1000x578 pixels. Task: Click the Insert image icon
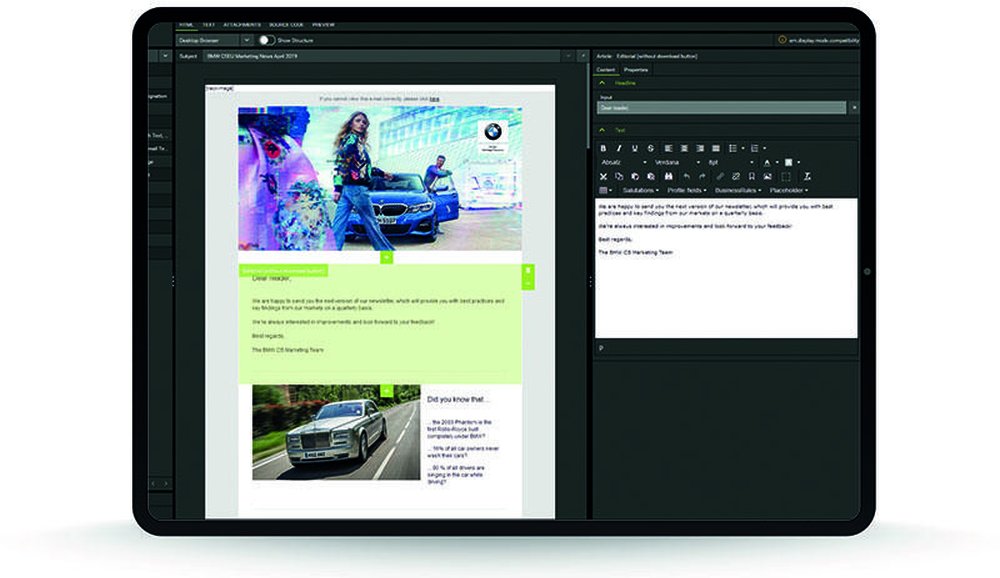point(768,176)
